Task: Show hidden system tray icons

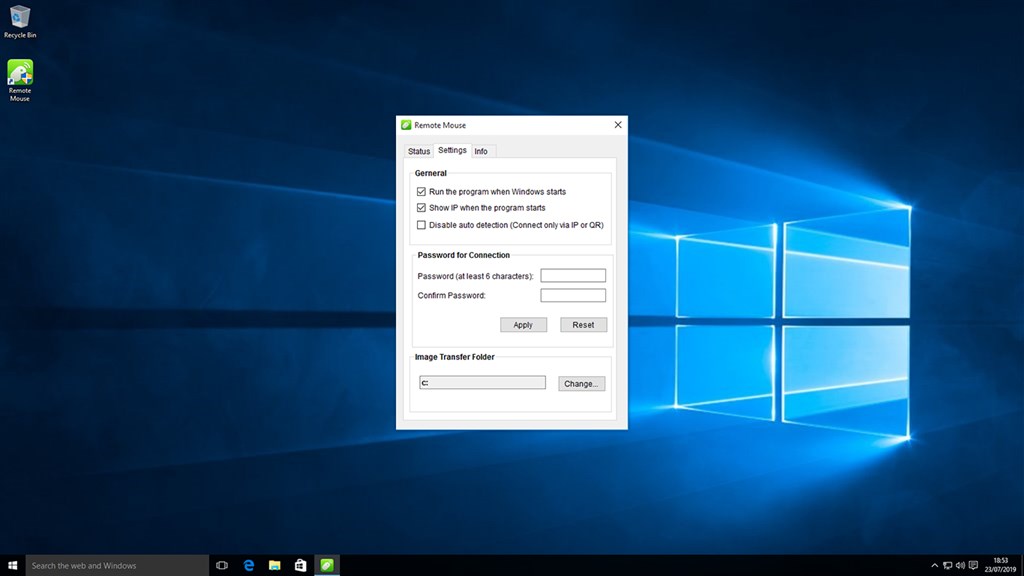Action: tap(935, 566)
